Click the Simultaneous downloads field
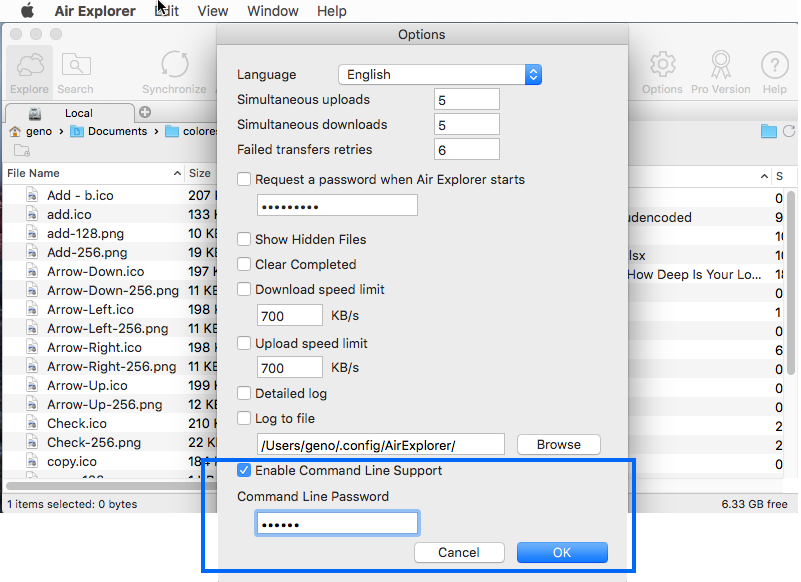Viewport: 801px width, 582px height. (x=466, y=124)
